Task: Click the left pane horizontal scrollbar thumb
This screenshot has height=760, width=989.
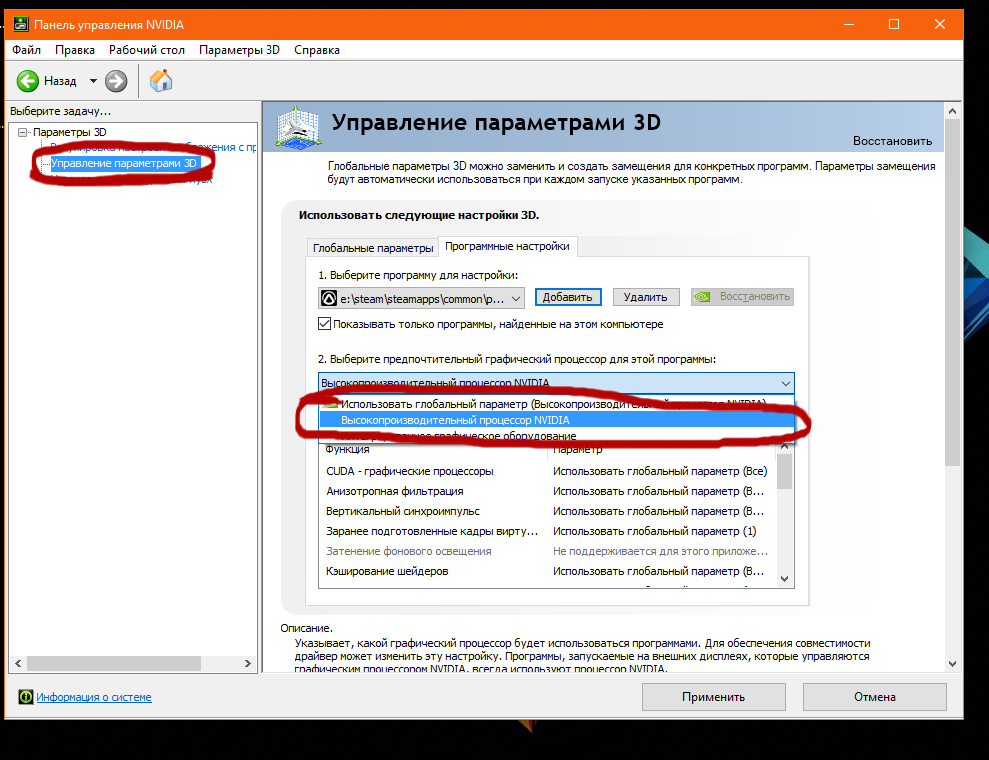Action: (x=114, y=664)
